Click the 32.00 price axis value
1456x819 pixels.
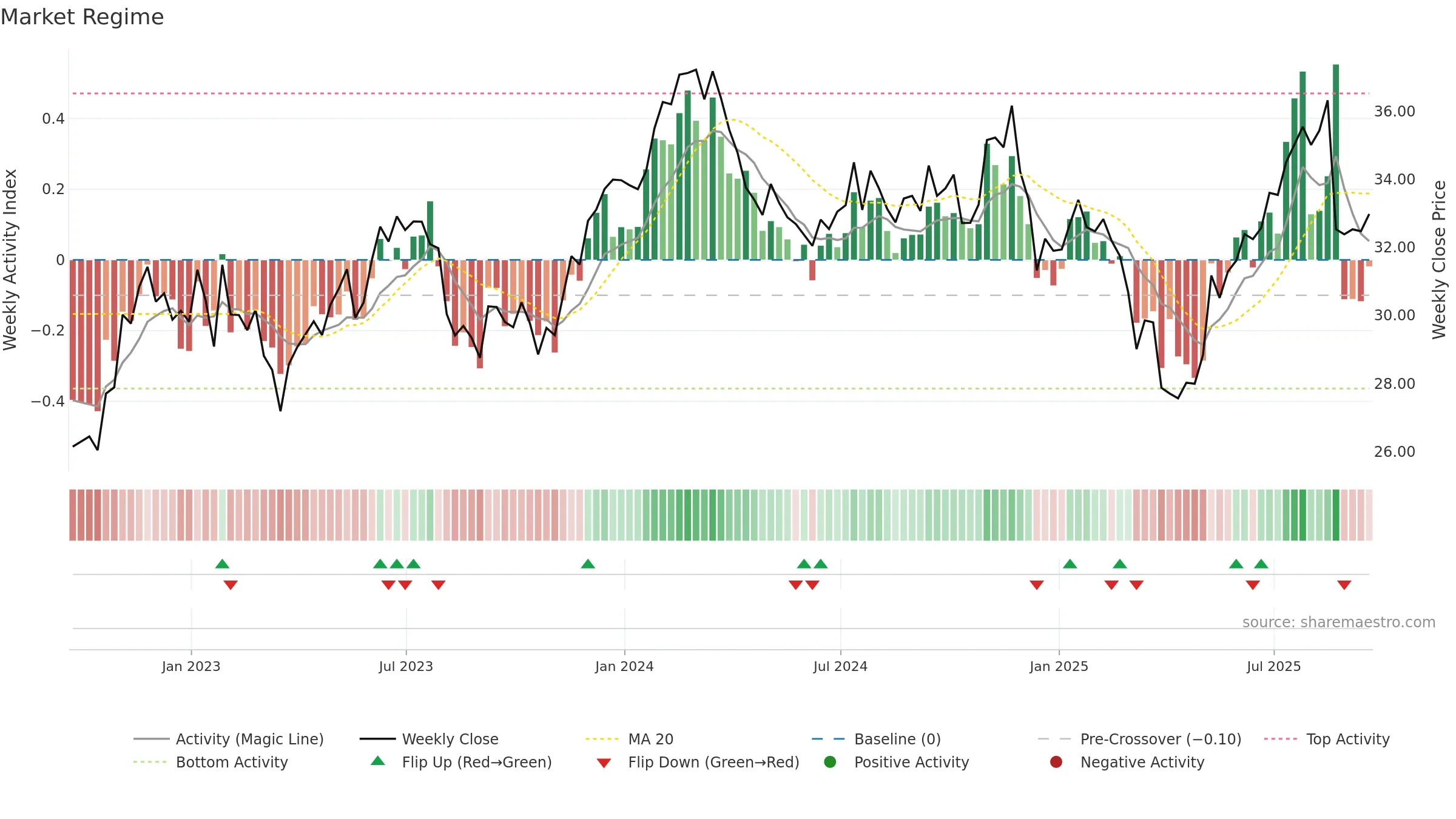coord(1395,248)
